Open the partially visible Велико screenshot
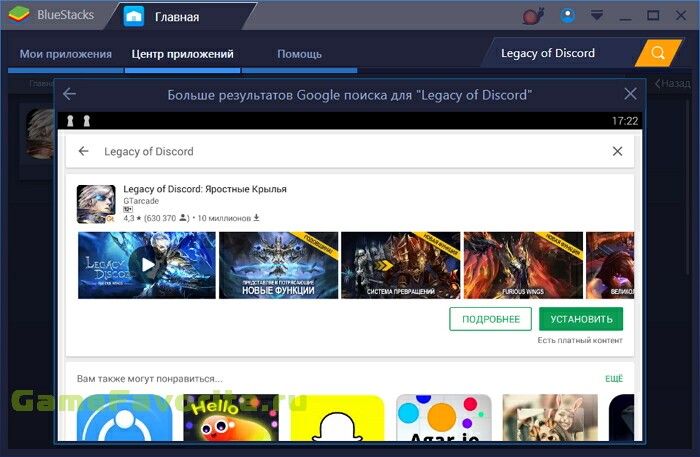Image resolution: width=700 pixels, height=457 pixels. (x=610, y=265)
